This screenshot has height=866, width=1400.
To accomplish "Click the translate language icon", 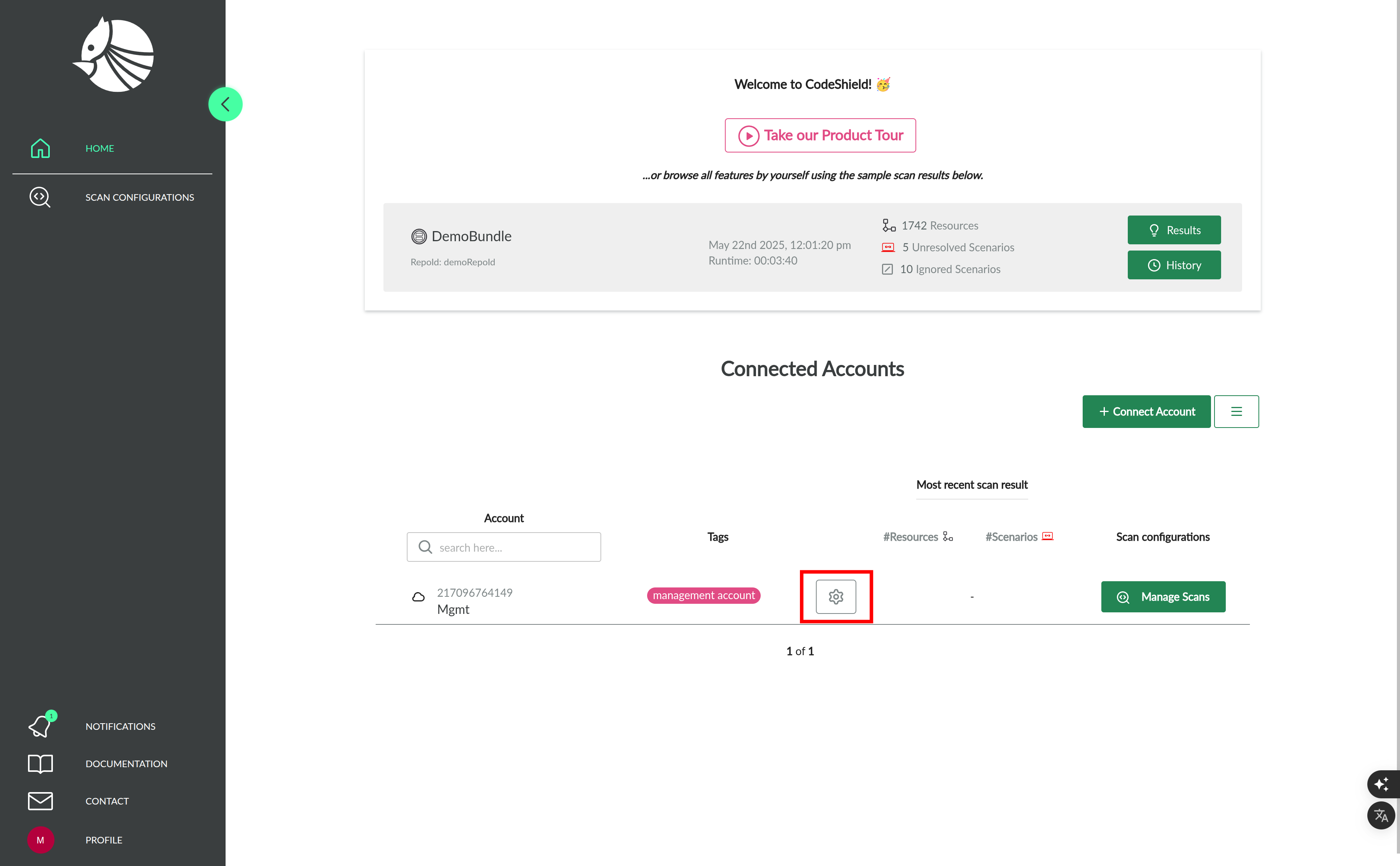I will coord(1381,815).
